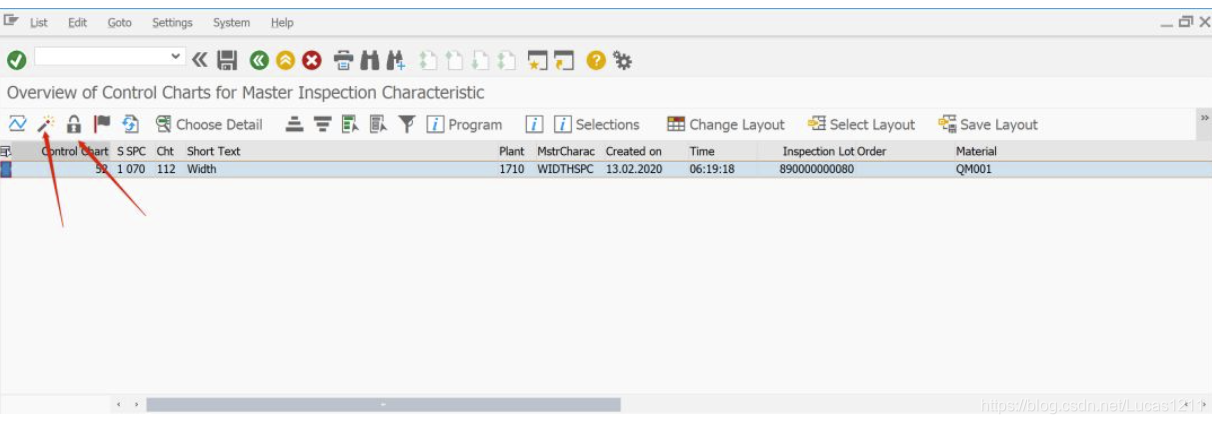This screenshot has width=1212, height=424.
Task: Click the horizontal scrollbar thumb
Action: (x=383, y=405)
